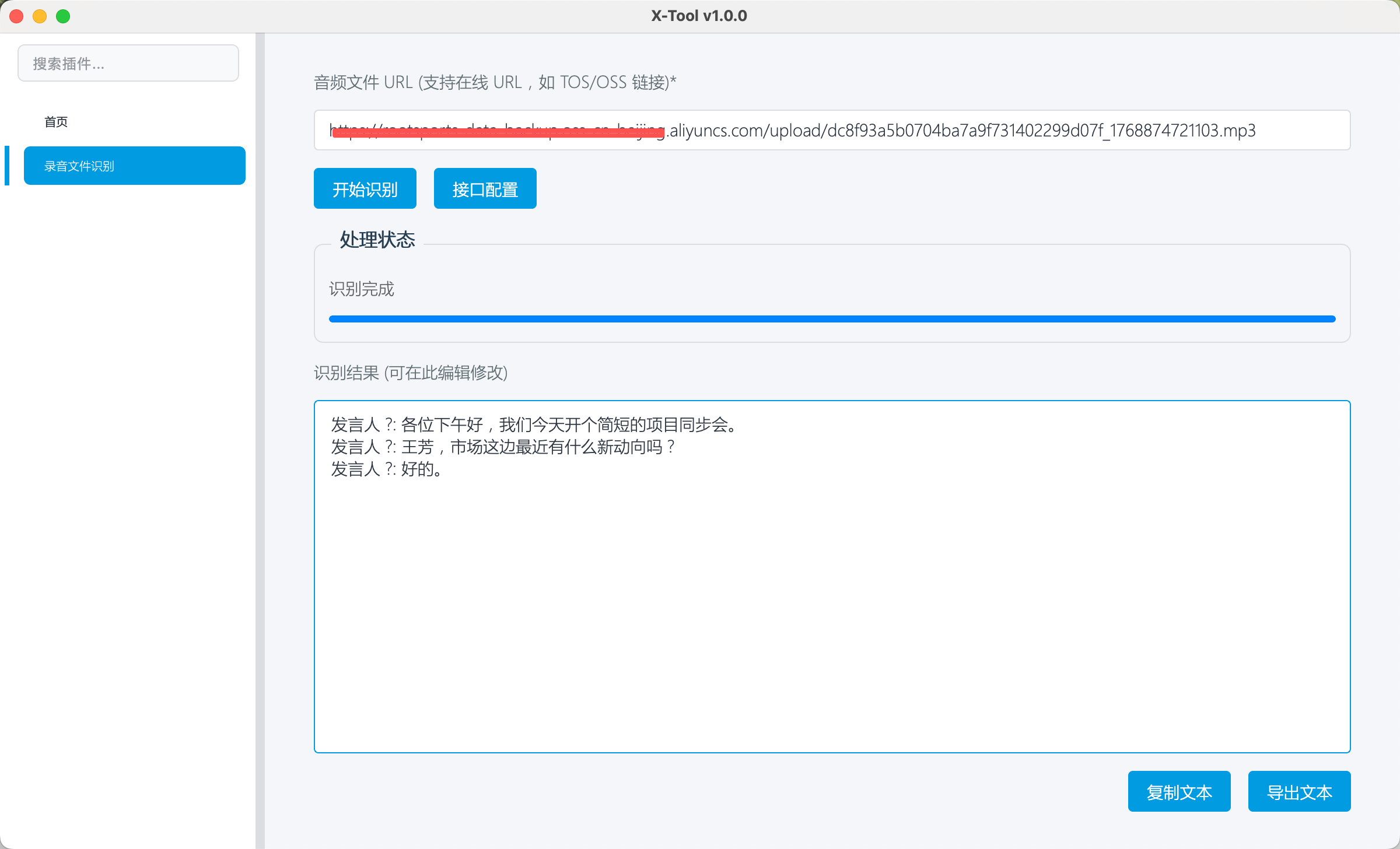Click inside the empty result text area
This screenshot has width=1400, height=849.
pos(832,612)
